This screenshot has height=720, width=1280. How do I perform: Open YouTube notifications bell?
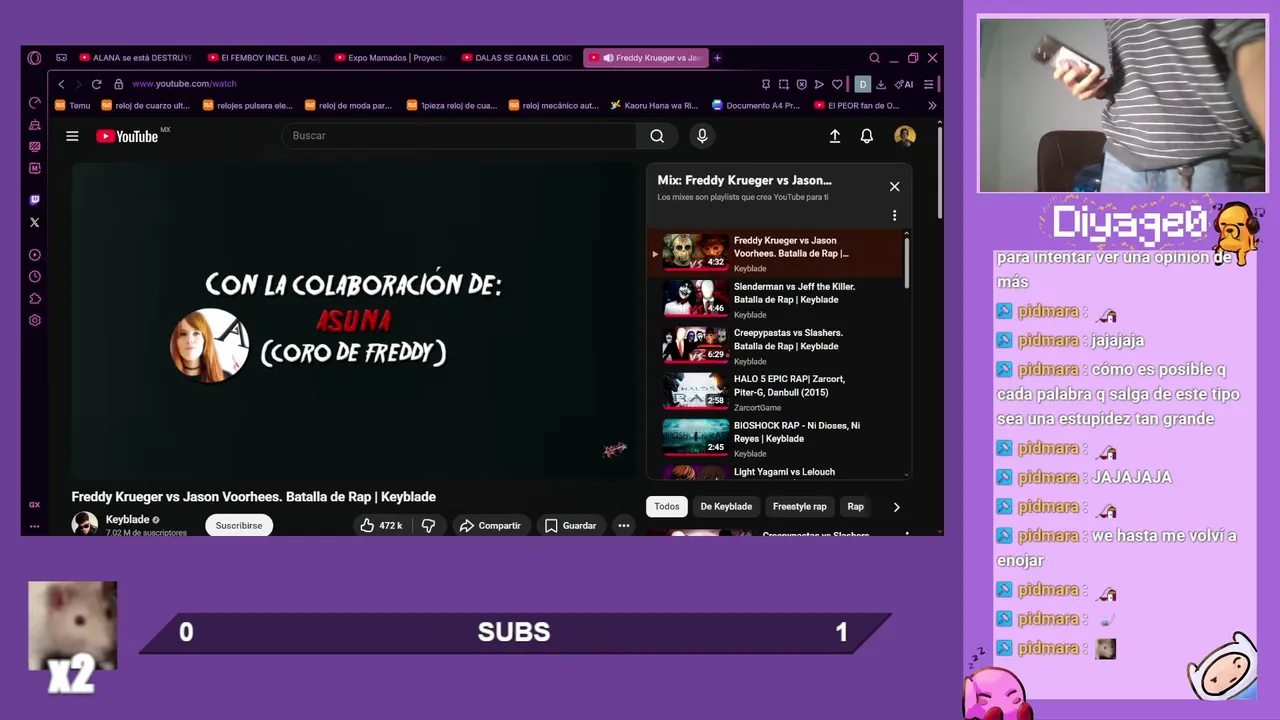(867, 136)
